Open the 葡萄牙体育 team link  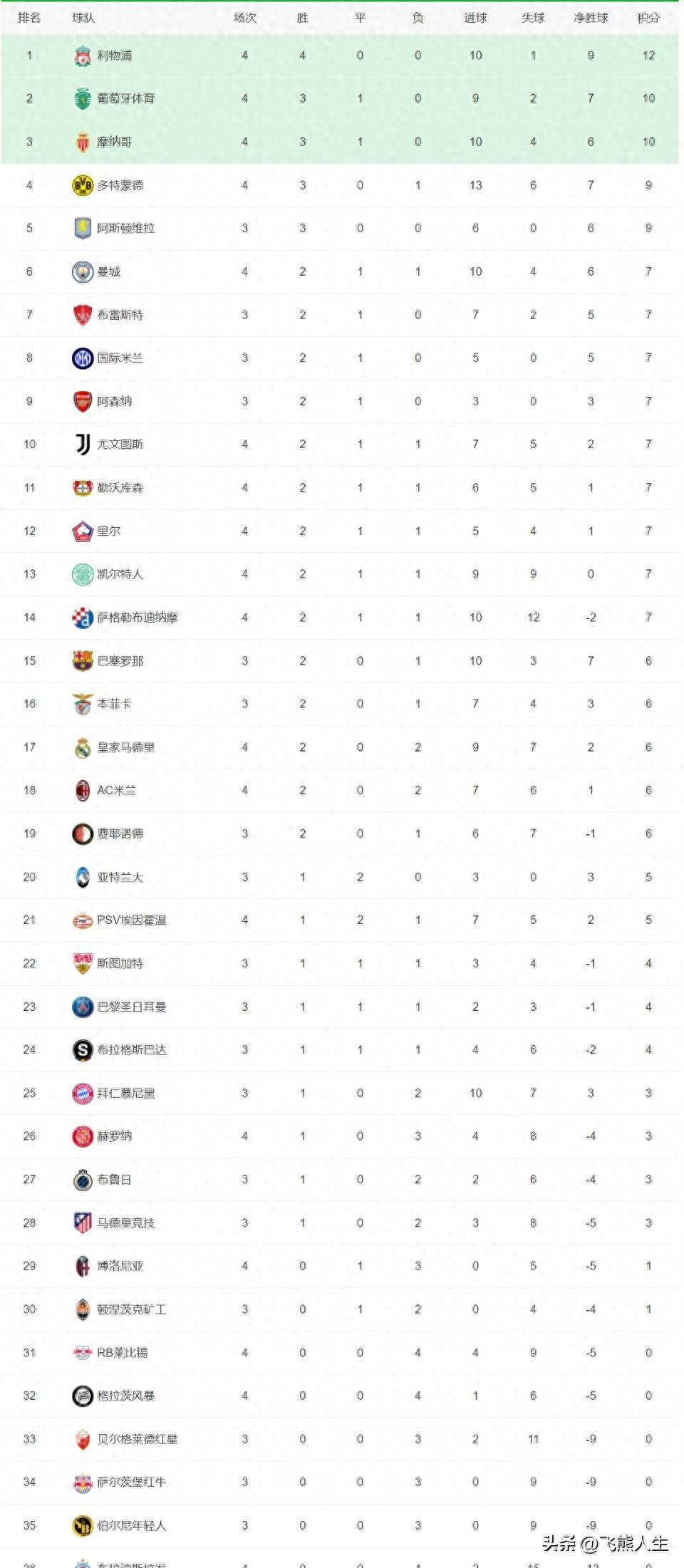tap(125, 98)
